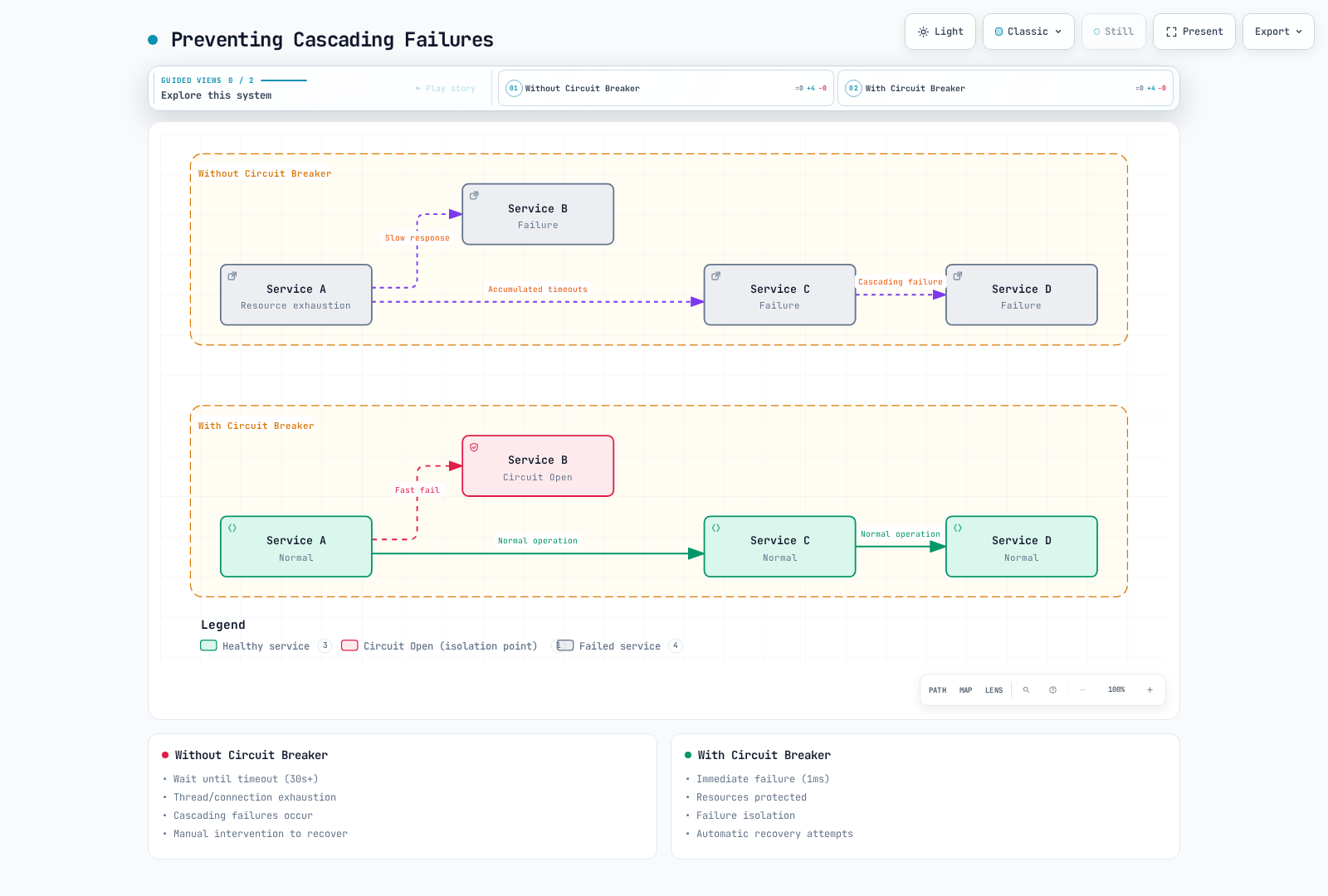Click shield icon on Circuit Open Service B

[474, 447]
